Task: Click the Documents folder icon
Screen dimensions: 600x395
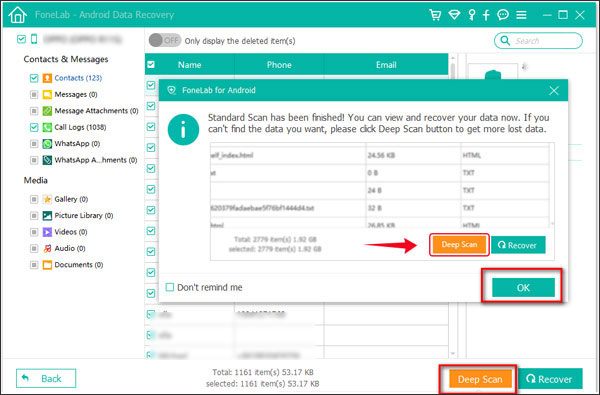Action: [x=47, y=265]
